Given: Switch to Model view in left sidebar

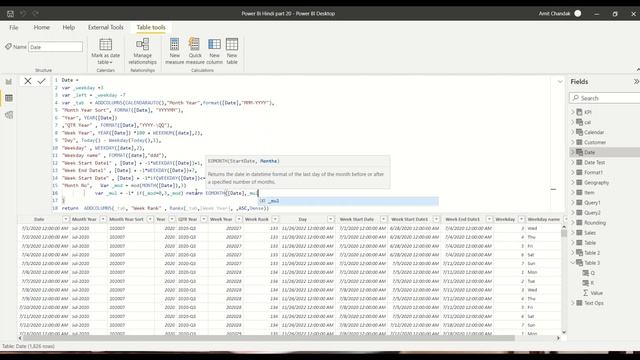Looking at the screenshot, I should pos(9,115).
